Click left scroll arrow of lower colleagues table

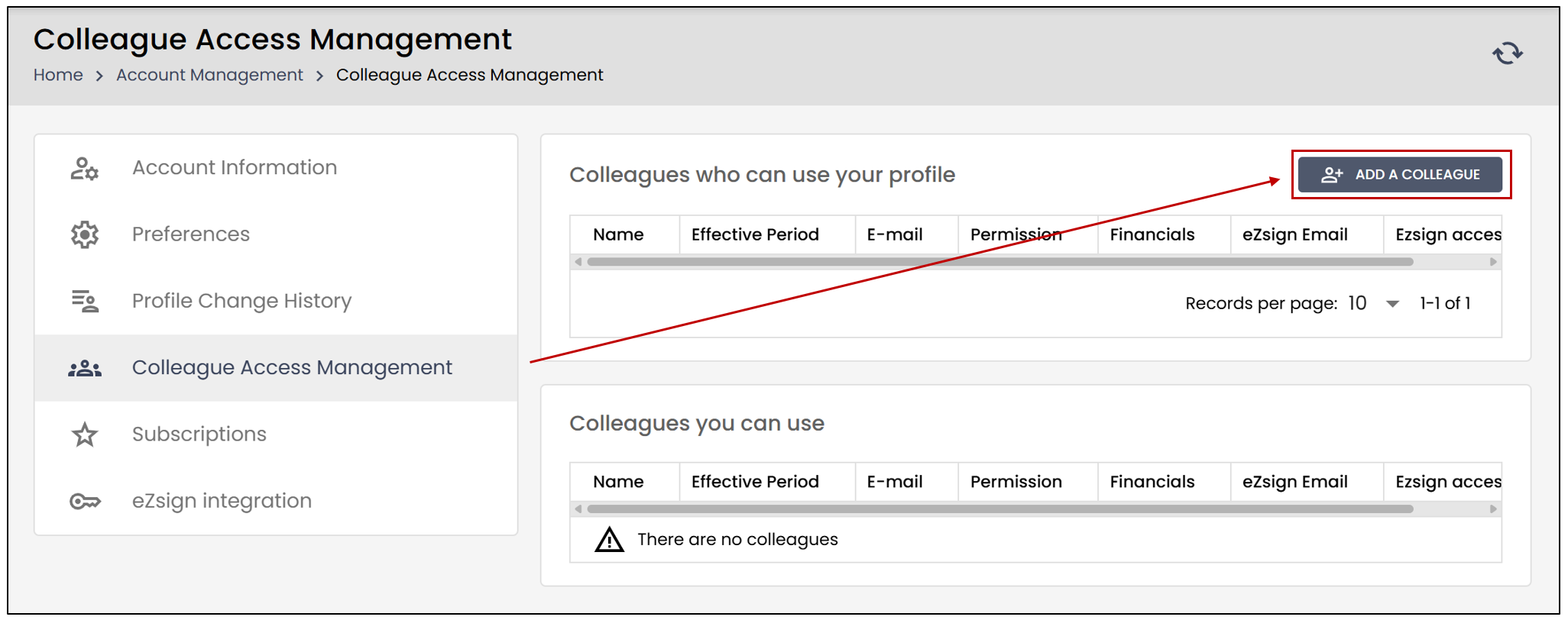(x=578, y=509)
